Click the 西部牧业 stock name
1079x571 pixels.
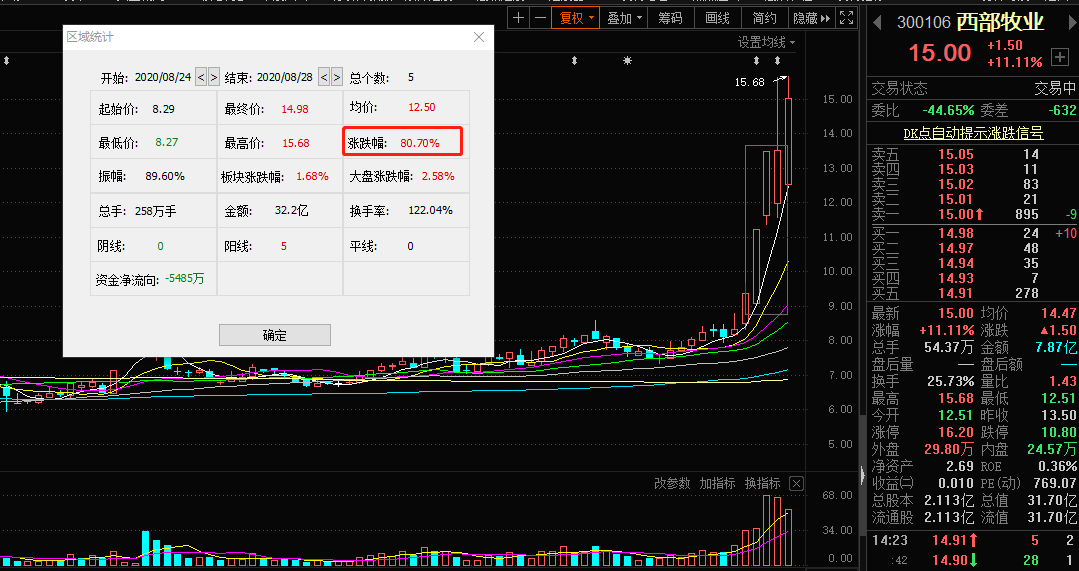pos(1000,22)
